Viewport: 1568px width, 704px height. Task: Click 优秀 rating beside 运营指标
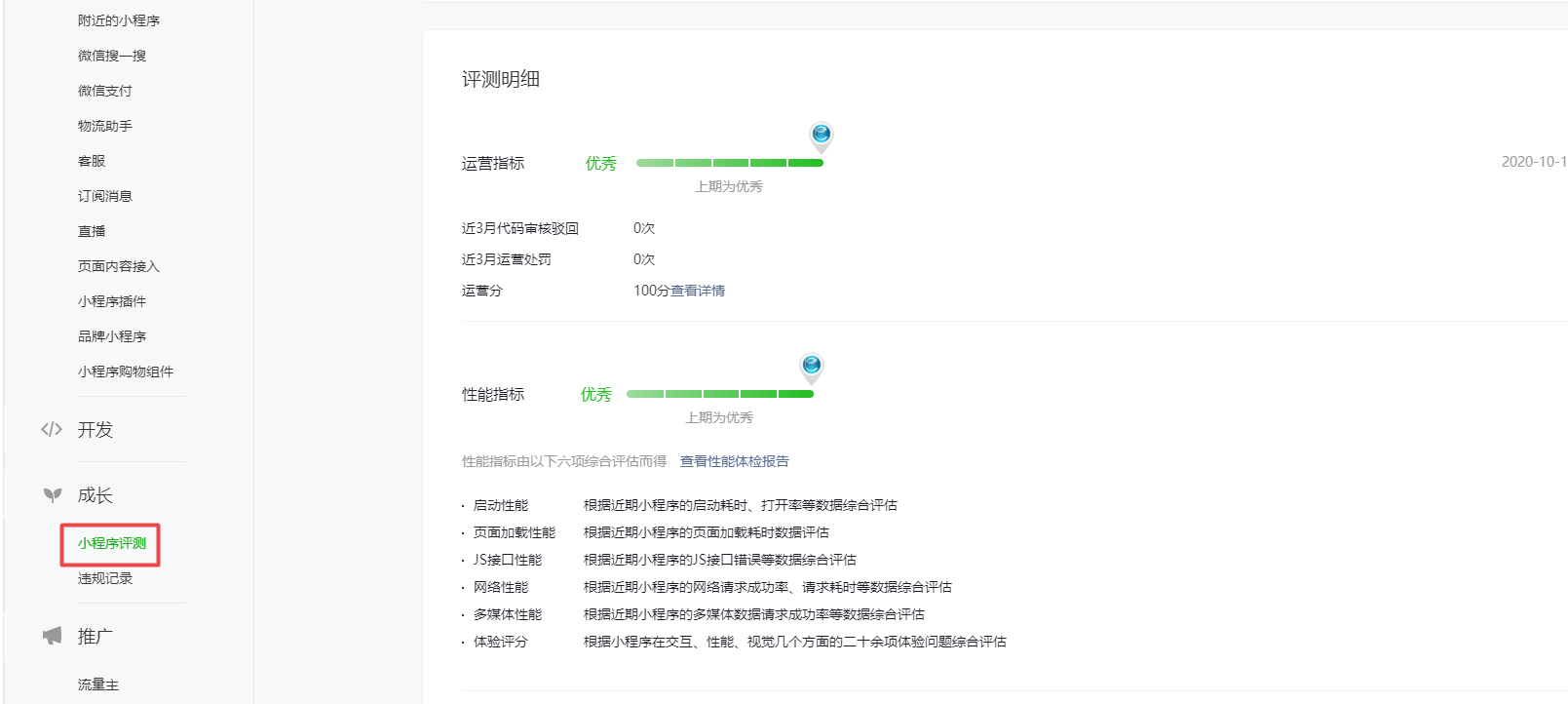[x=601, y=163]
